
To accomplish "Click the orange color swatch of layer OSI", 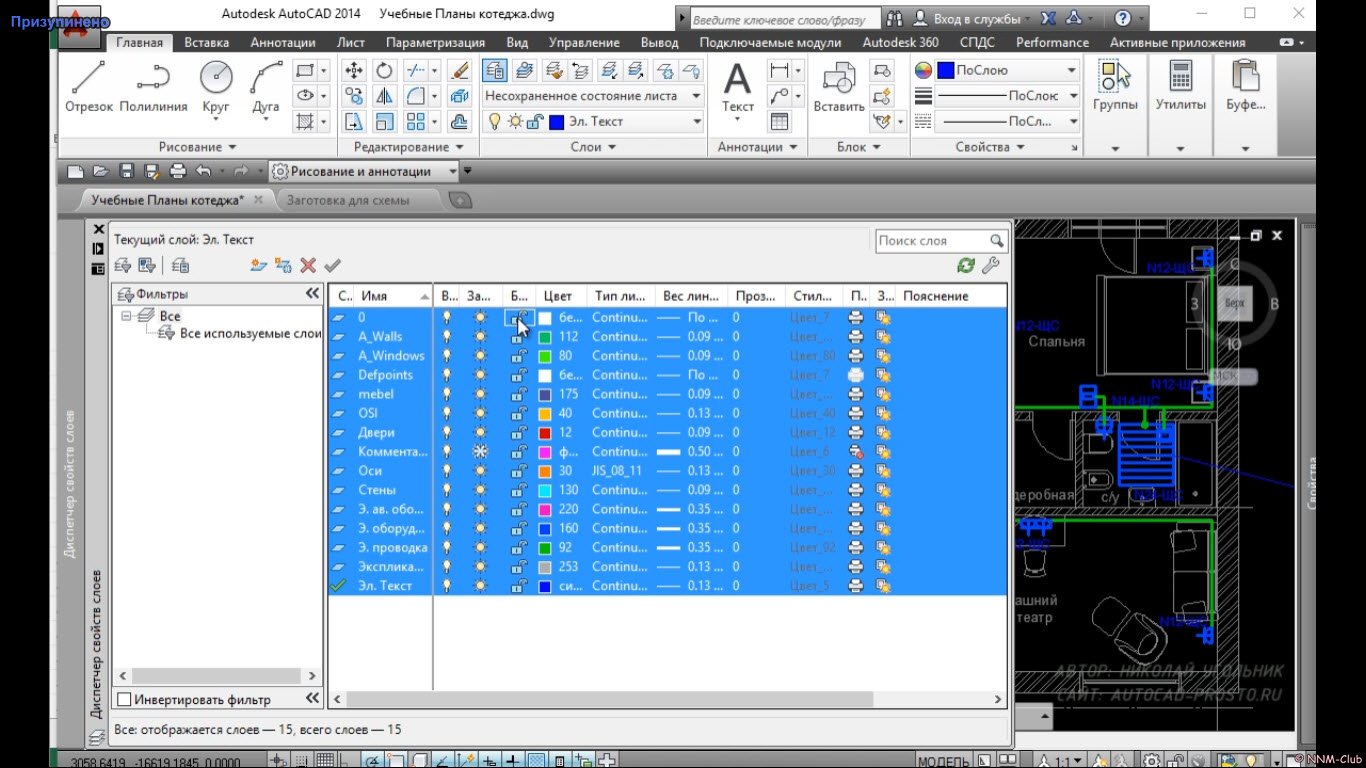I will point(545,413).
